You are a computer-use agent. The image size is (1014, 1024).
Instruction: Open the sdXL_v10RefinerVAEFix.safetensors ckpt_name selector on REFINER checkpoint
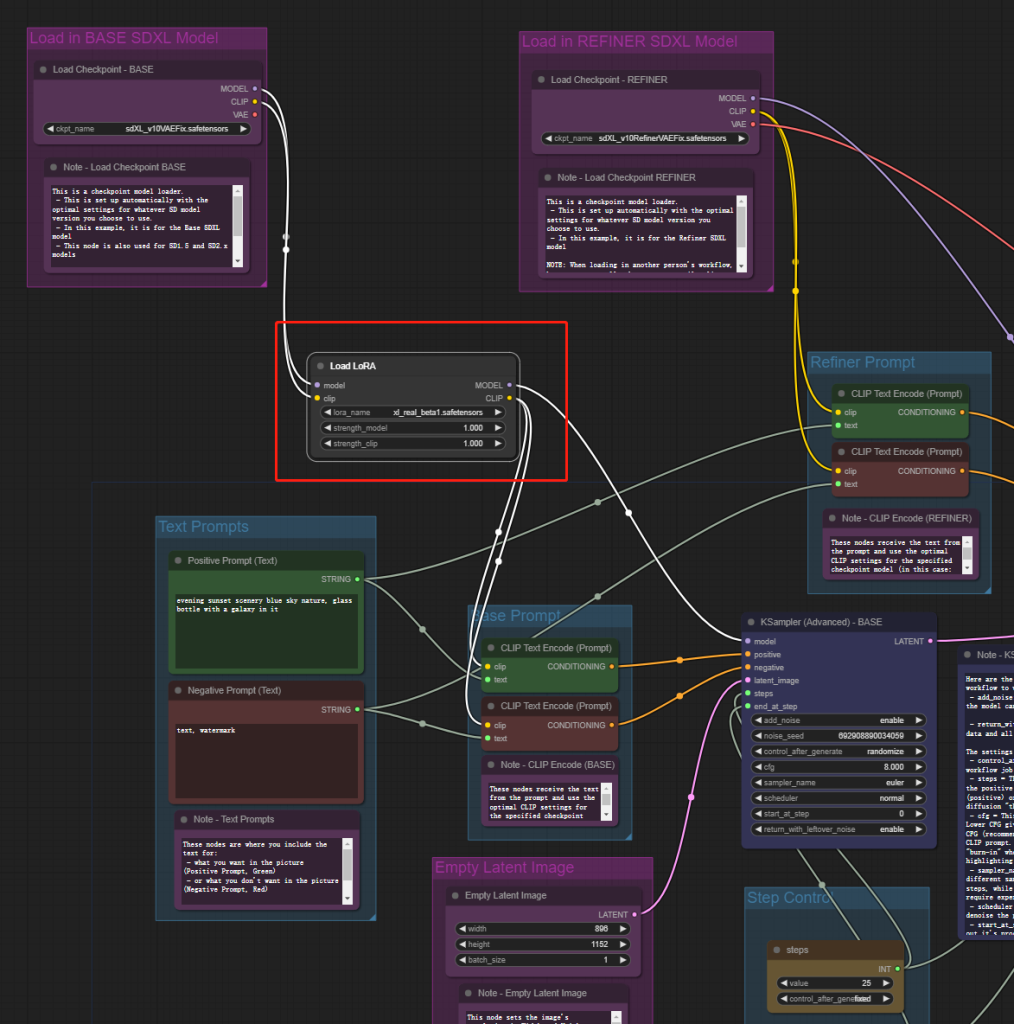[x=644, y=138]
